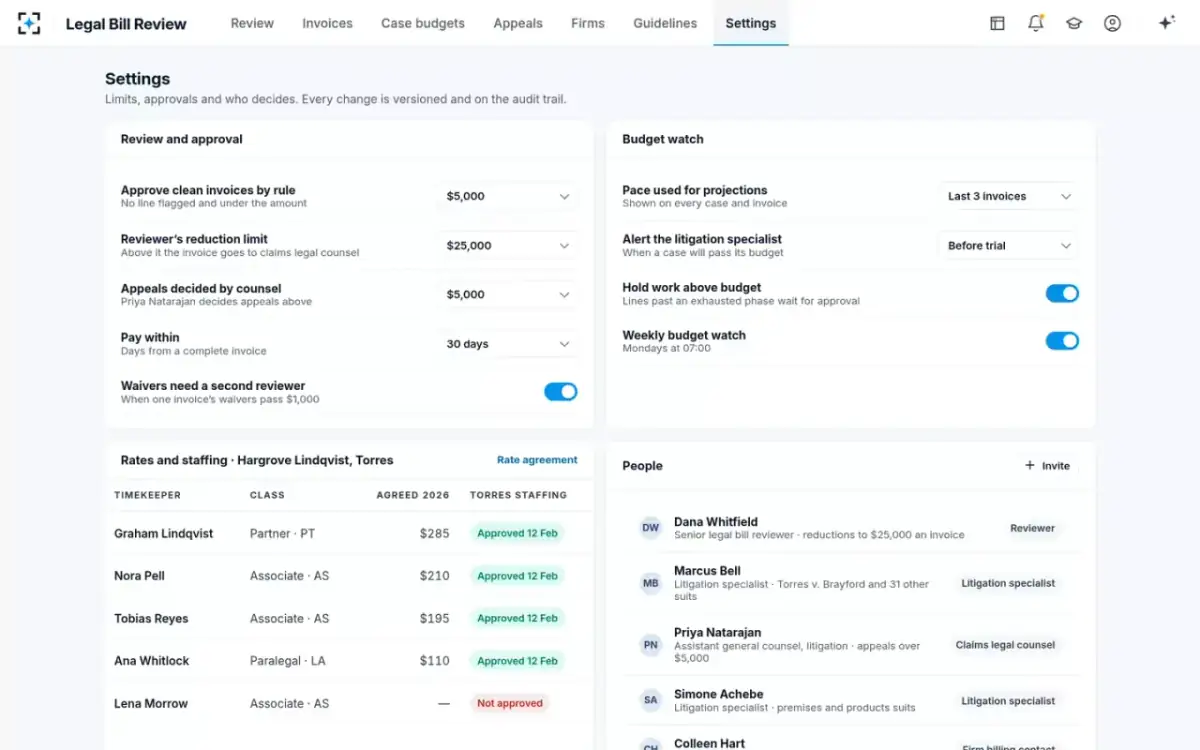Image resolution: width=1200 pixels, height=750 pixels.
Task: Click the Torres Staffing column header
Action: click(518, 495)
